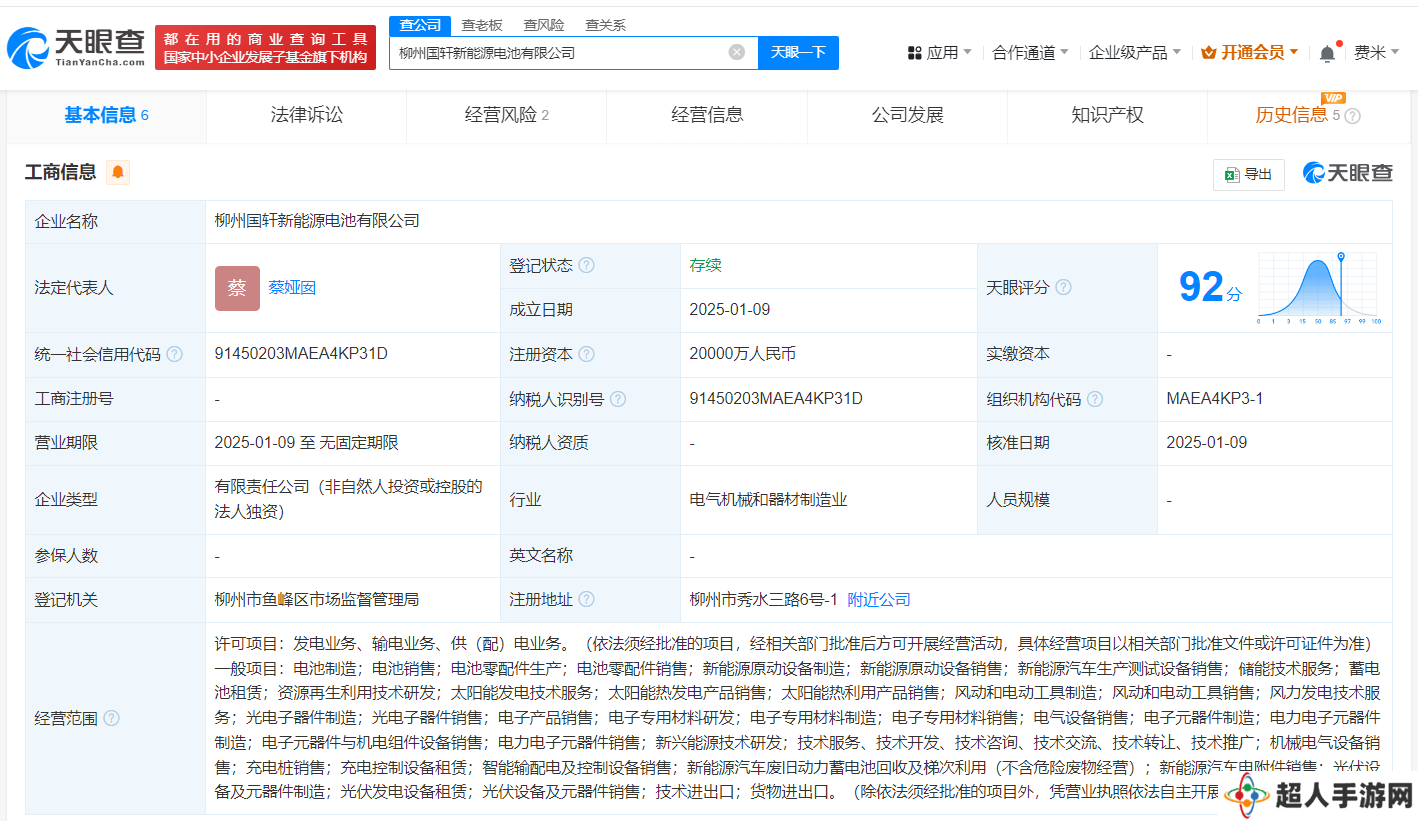Click the 核准日期 value 2025-01-09
Image resolution: width=1418 pixels, height=821 pixels.
[x=1207, y=443]
